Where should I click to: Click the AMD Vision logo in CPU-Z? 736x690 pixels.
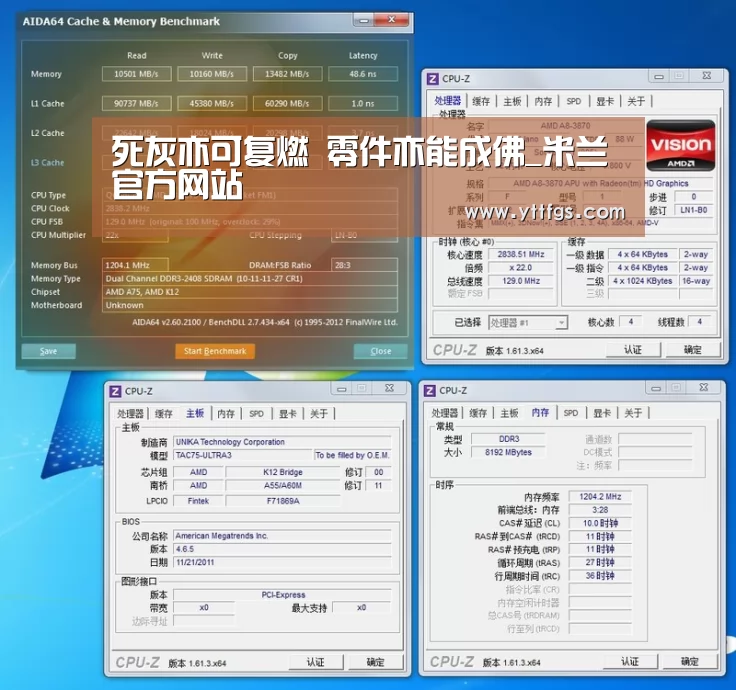[x=681, y=145]
